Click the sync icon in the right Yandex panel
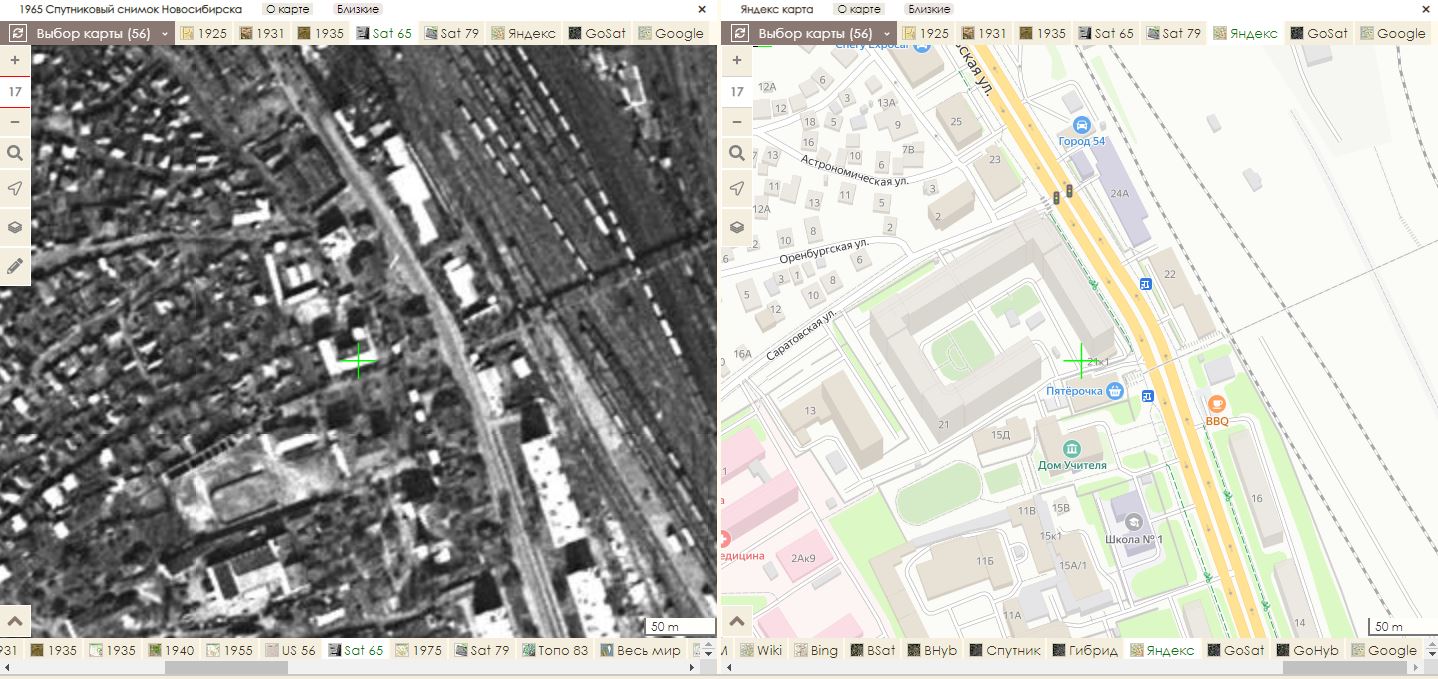Screen dimensions: 1438x679 (739, 33)
